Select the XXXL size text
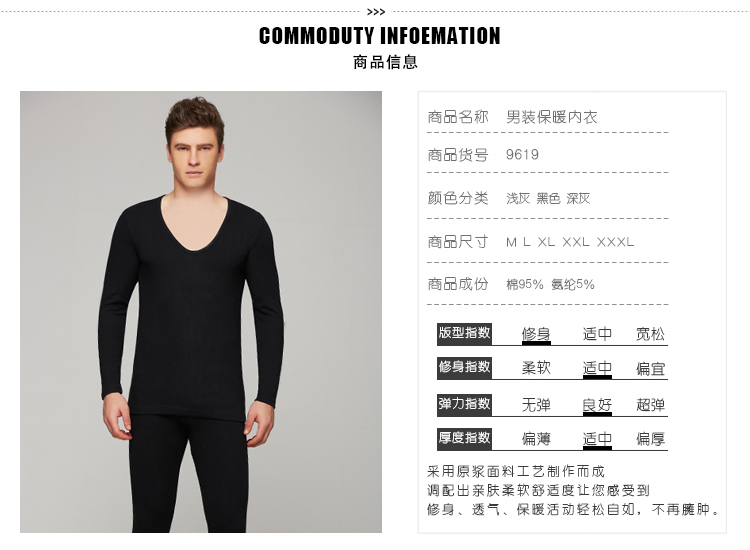The image size is (750, 550). pos(615,242)
